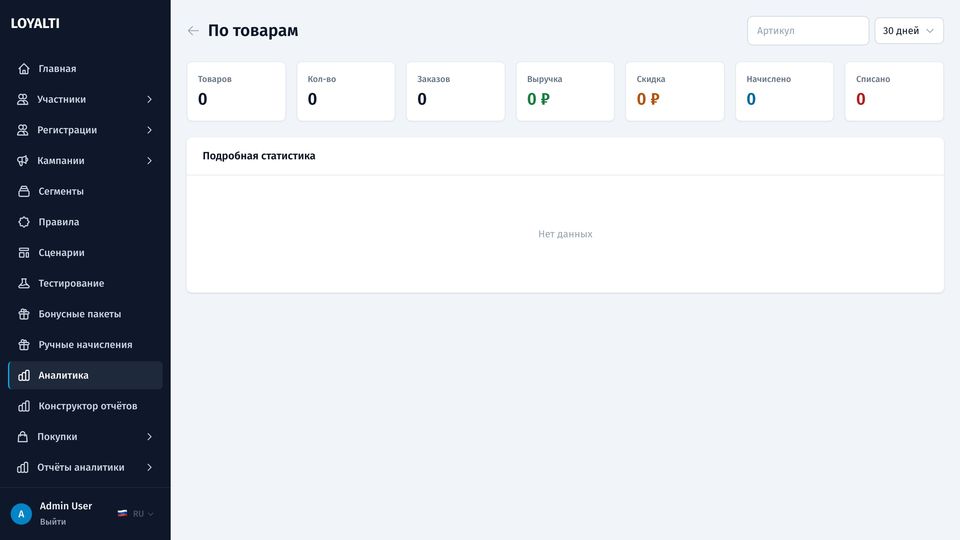Screen dimensions: 960x540
Task: Click the Участники people icon
Action: (x=23, y=99)
